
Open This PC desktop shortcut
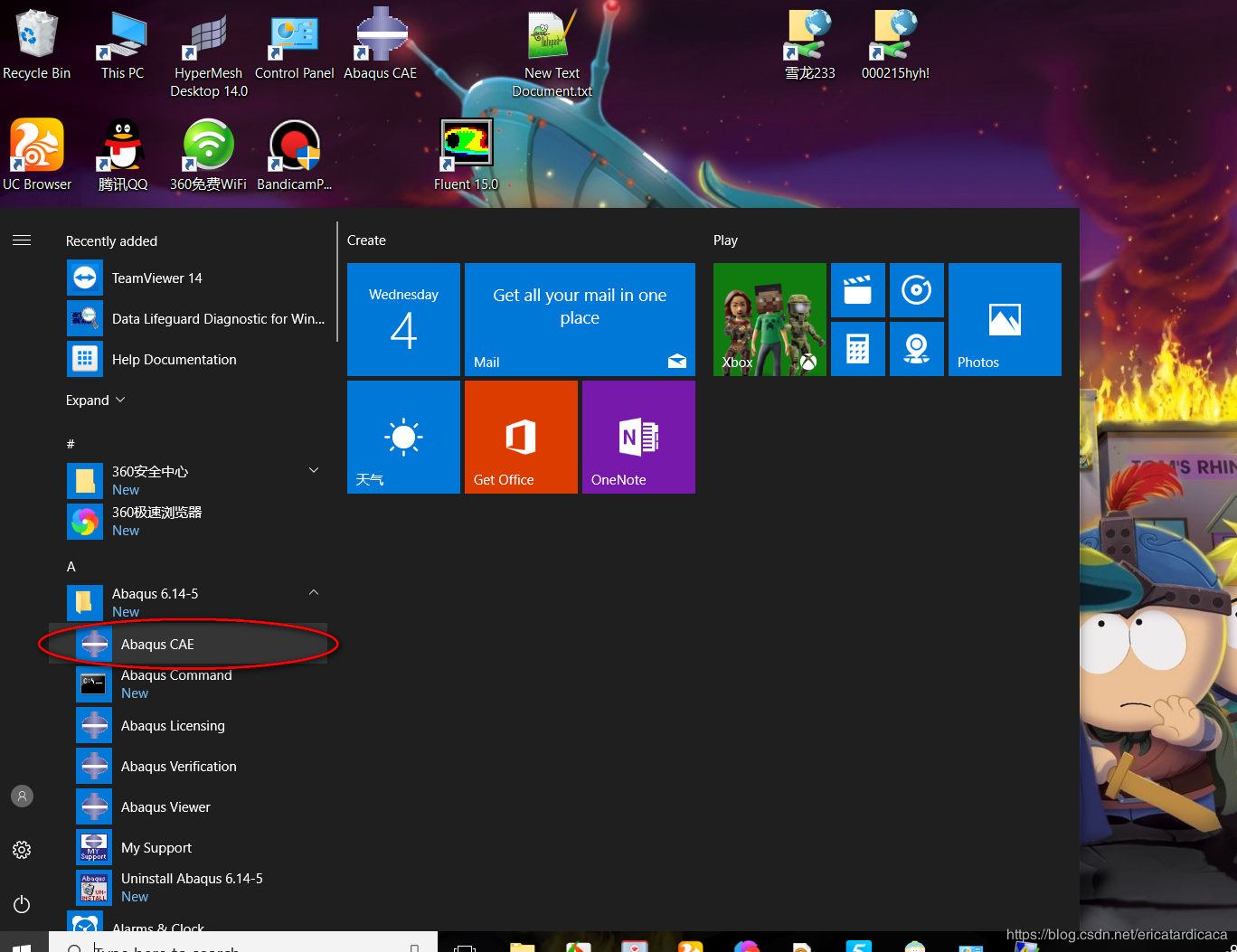tap(122, 45)
